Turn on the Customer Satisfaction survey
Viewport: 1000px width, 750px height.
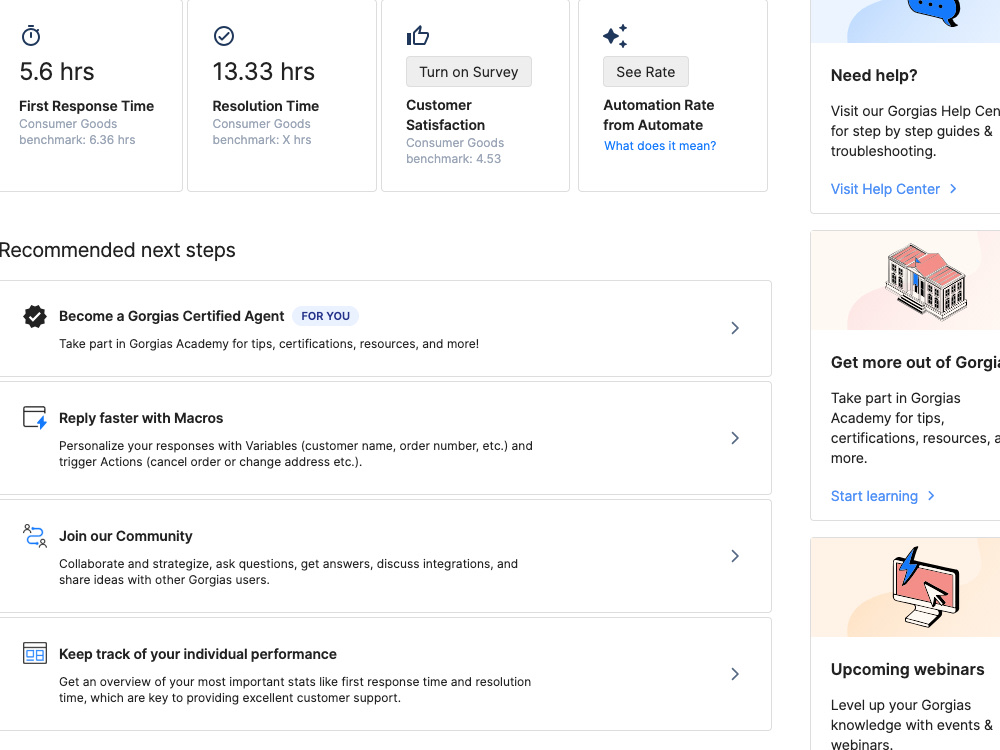[x=469, y=72]
